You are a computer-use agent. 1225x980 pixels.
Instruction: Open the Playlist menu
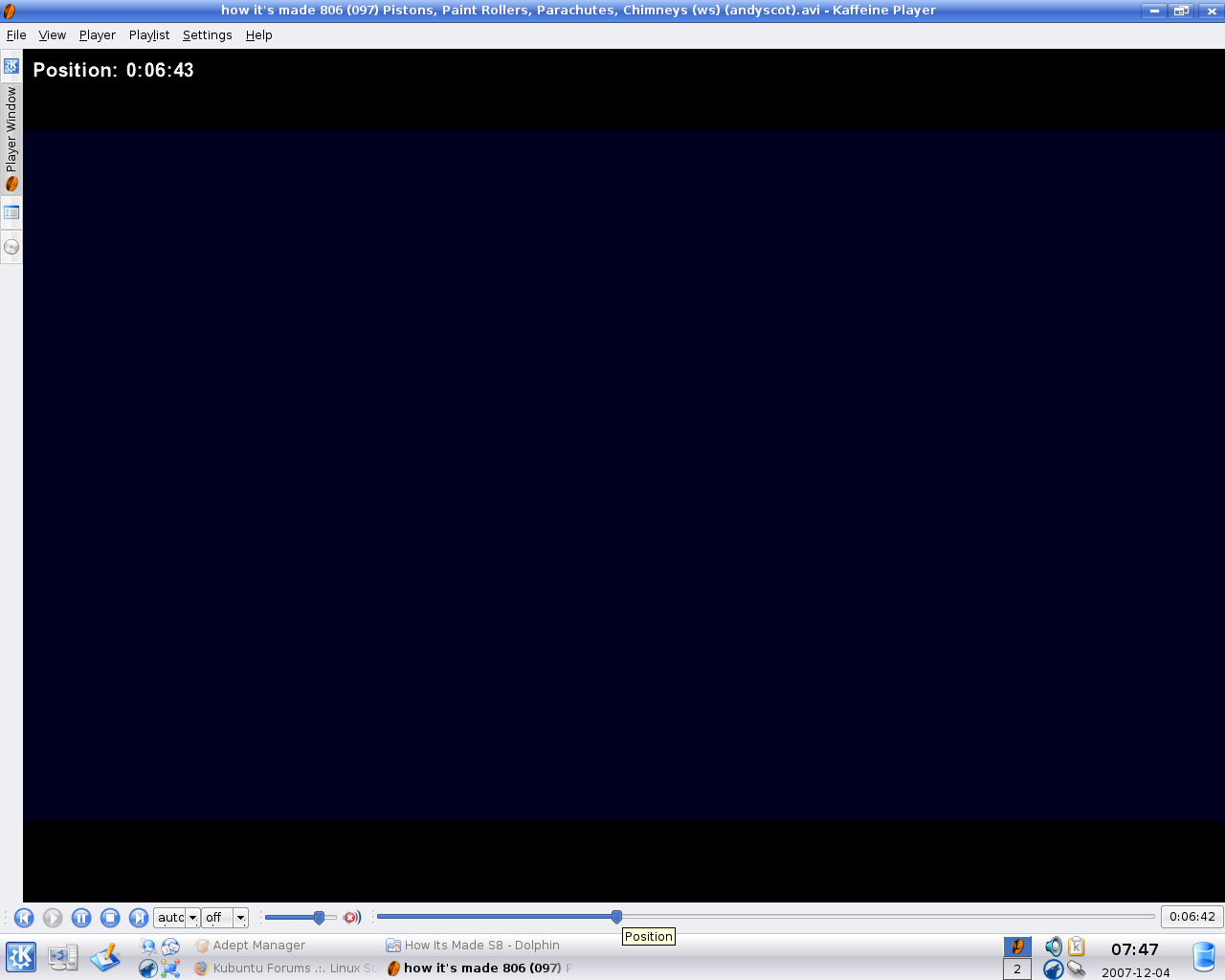[148, 35]
